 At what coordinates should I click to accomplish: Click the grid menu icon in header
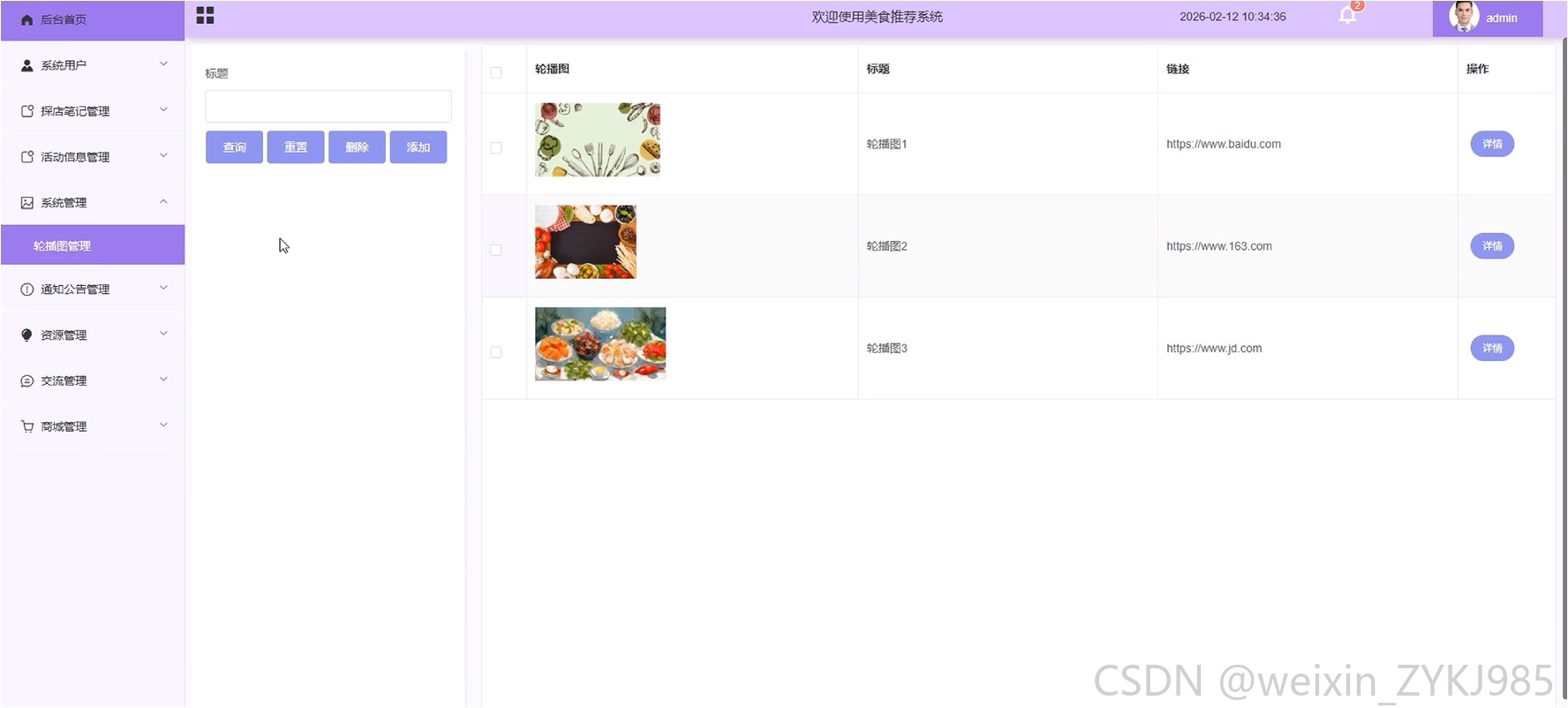pos(205,16)
